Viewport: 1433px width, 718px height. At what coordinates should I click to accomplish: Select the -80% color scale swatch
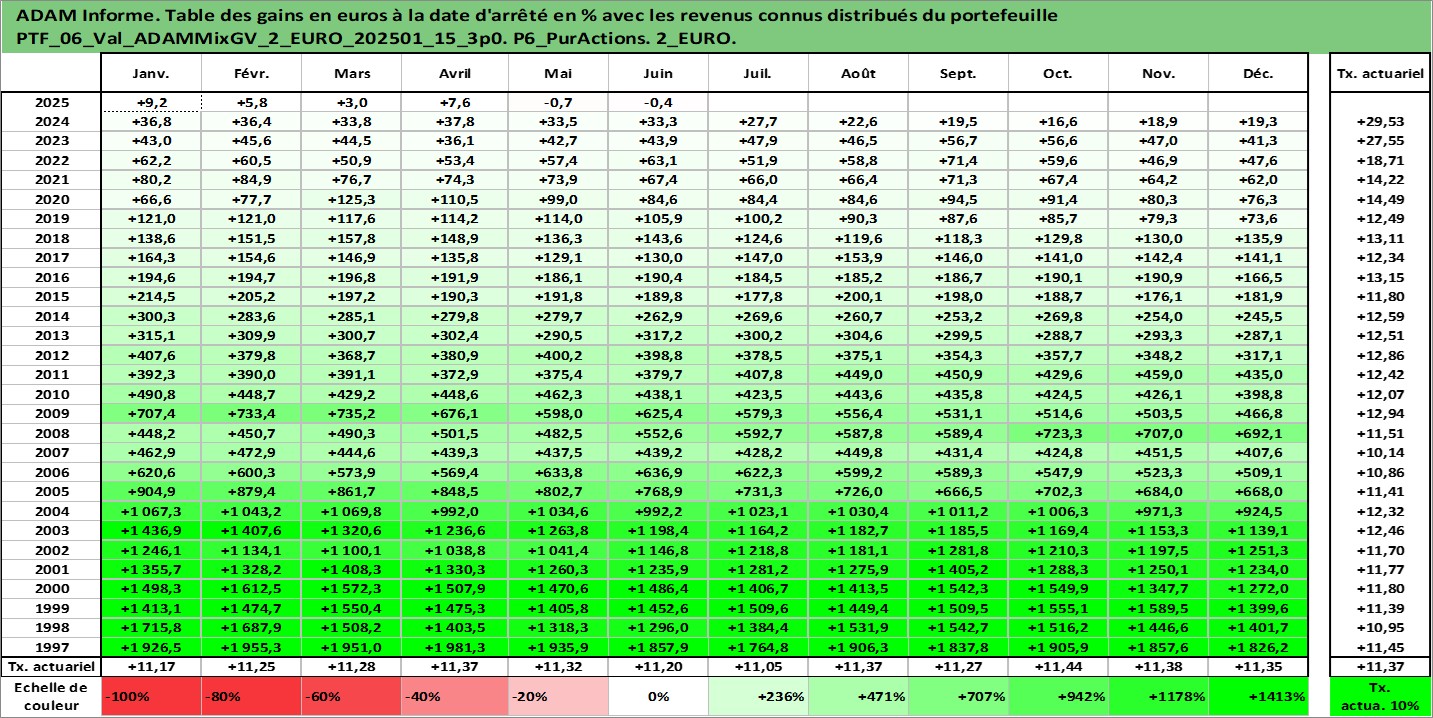(251, 696)
